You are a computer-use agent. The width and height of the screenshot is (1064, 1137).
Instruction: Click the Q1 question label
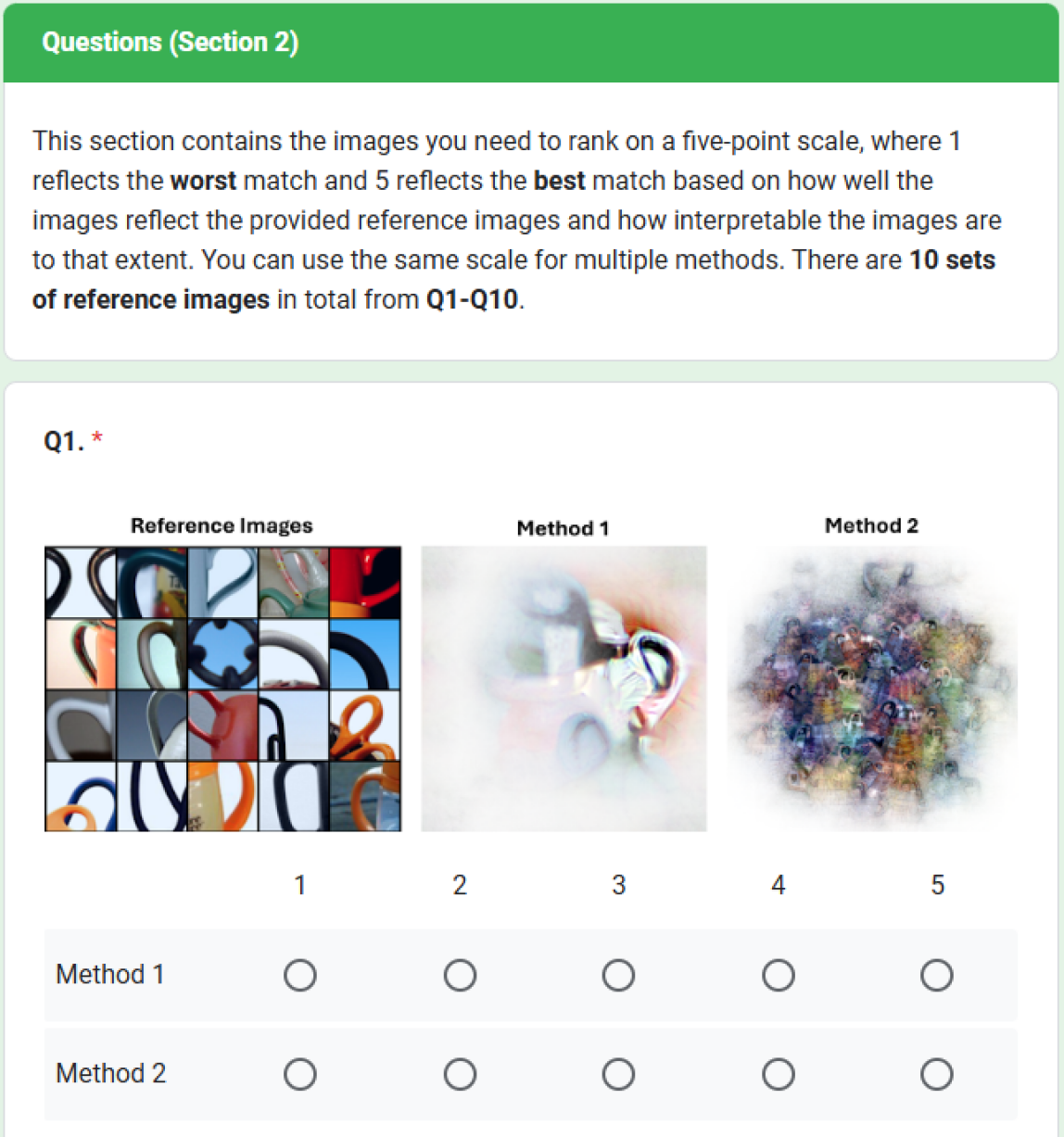tap(64, 441)
